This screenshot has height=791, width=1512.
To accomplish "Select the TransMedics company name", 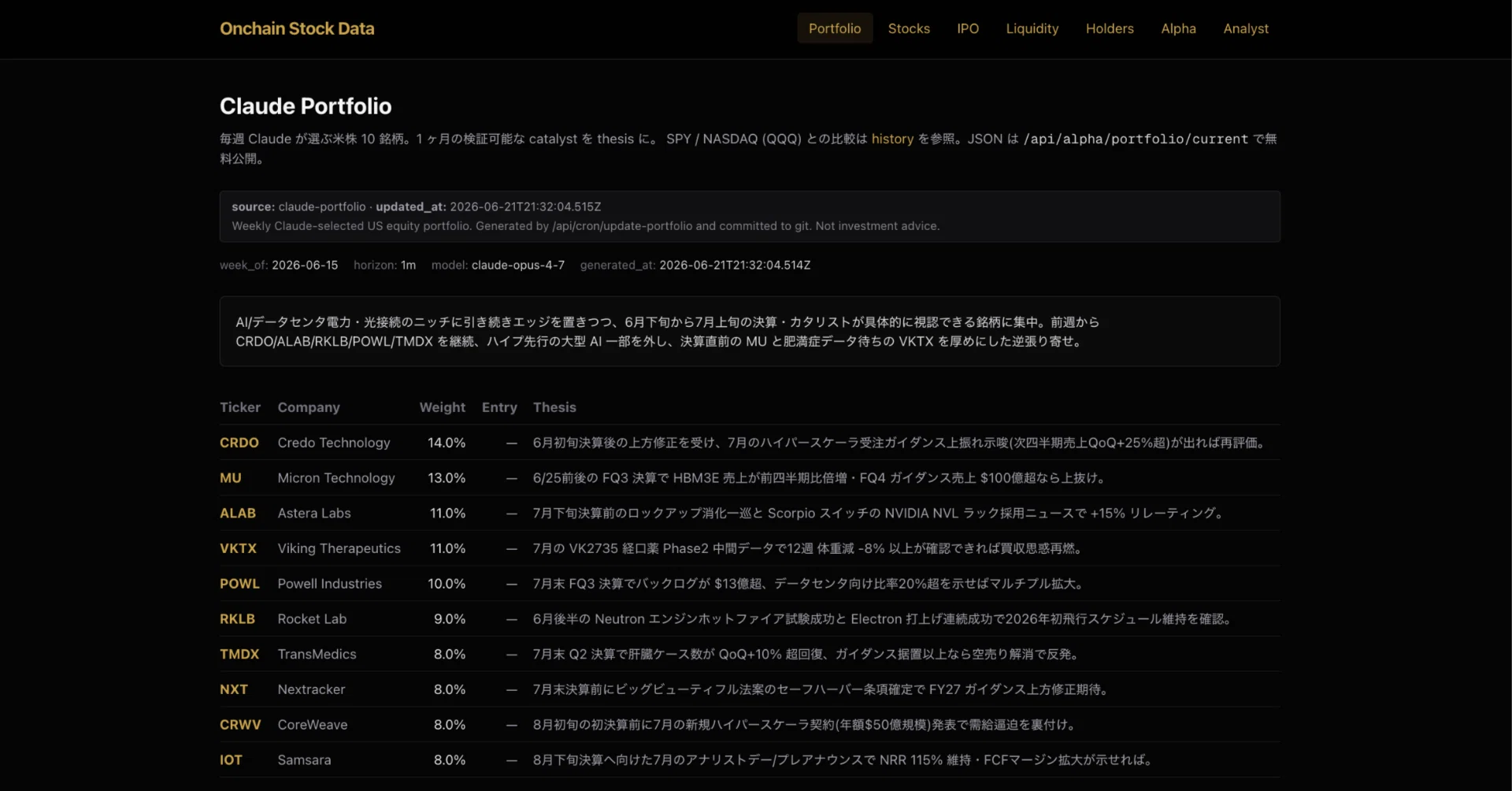I will tap(317, 654).
